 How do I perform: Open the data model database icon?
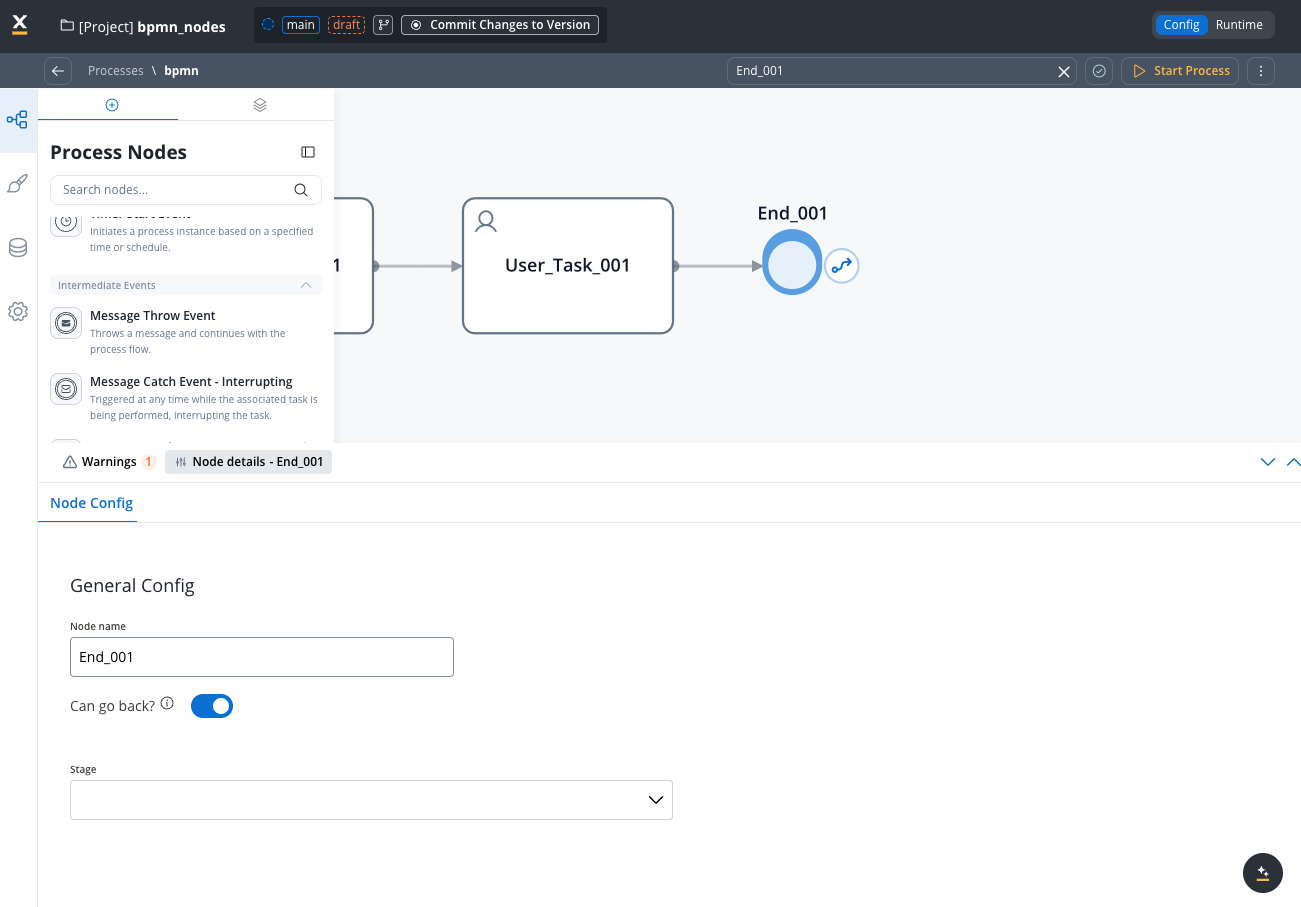[x=17, y=248]
